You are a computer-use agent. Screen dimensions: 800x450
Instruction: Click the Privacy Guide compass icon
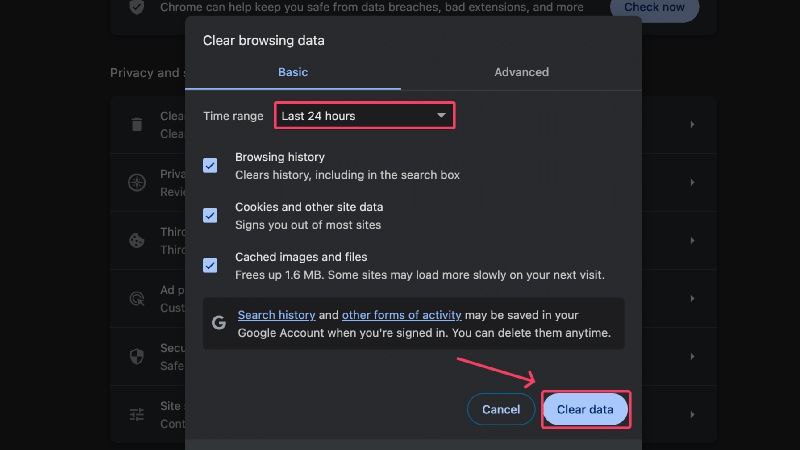(x=137, y=183)
